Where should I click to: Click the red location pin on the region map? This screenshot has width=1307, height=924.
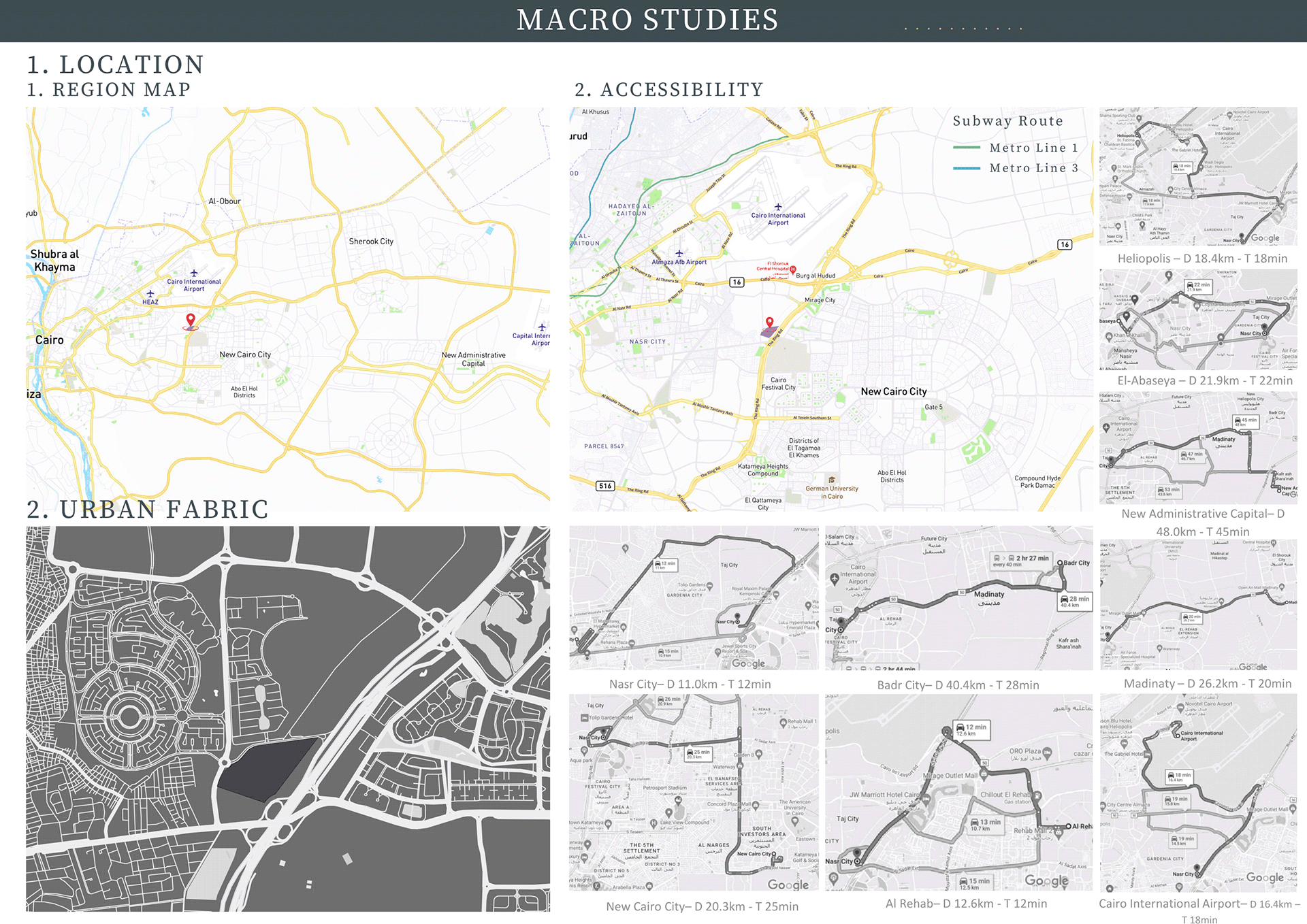(x=191, y=320)
